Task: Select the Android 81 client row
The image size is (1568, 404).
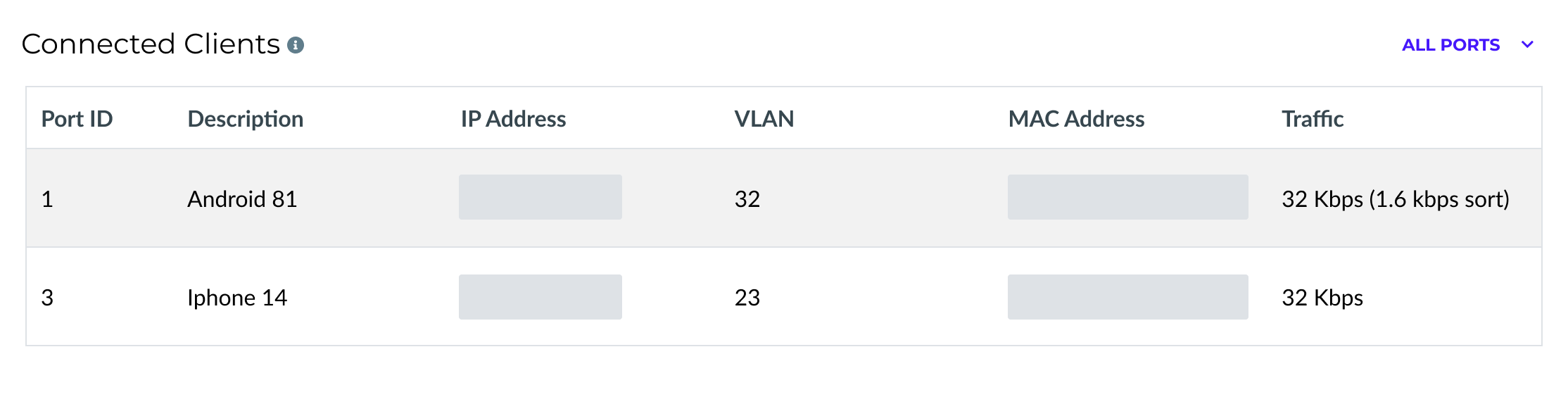Action: (784, 198)
